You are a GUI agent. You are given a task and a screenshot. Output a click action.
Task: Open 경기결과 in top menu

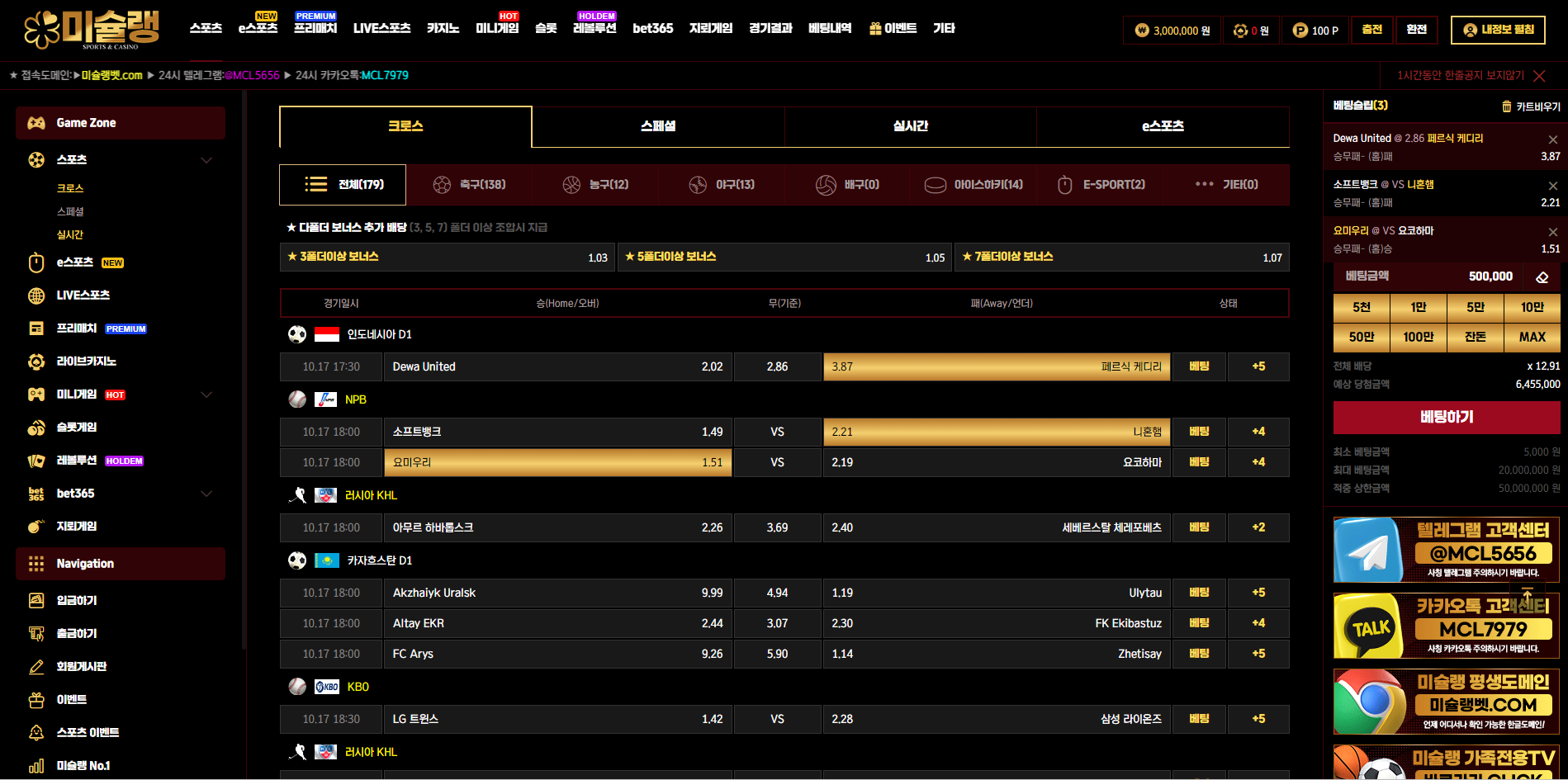click(770, 29)
